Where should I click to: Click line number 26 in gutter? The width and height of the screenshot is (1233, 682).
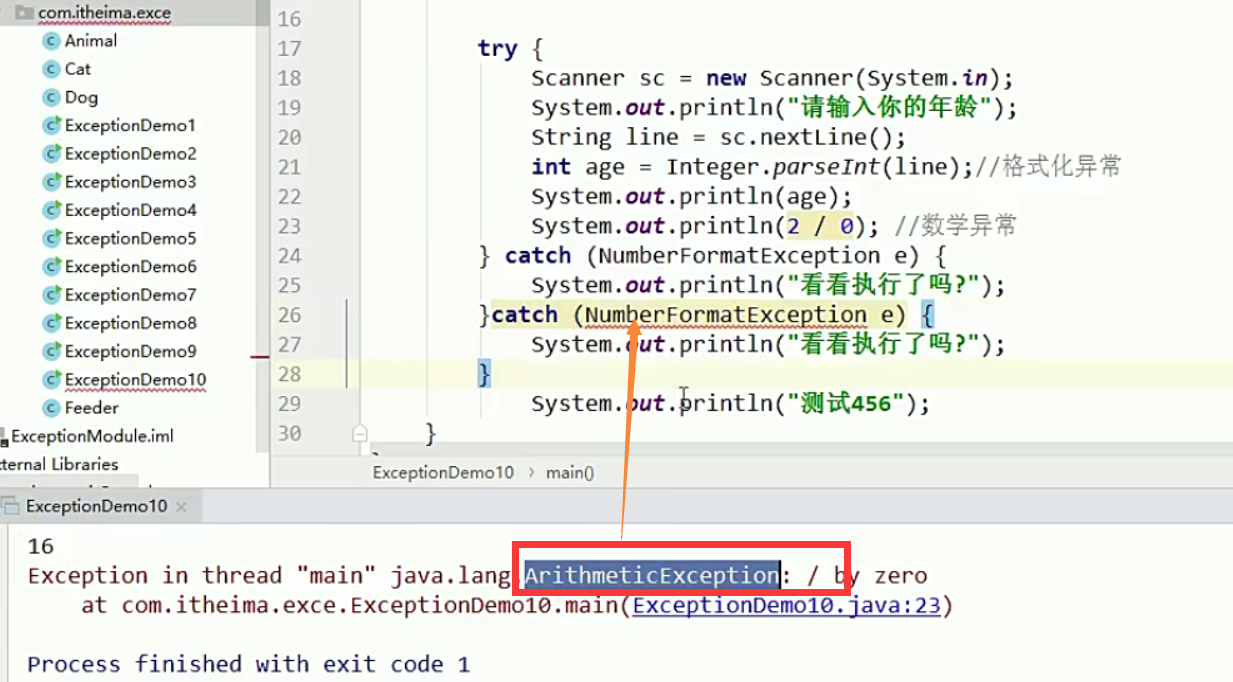point(289,314)
